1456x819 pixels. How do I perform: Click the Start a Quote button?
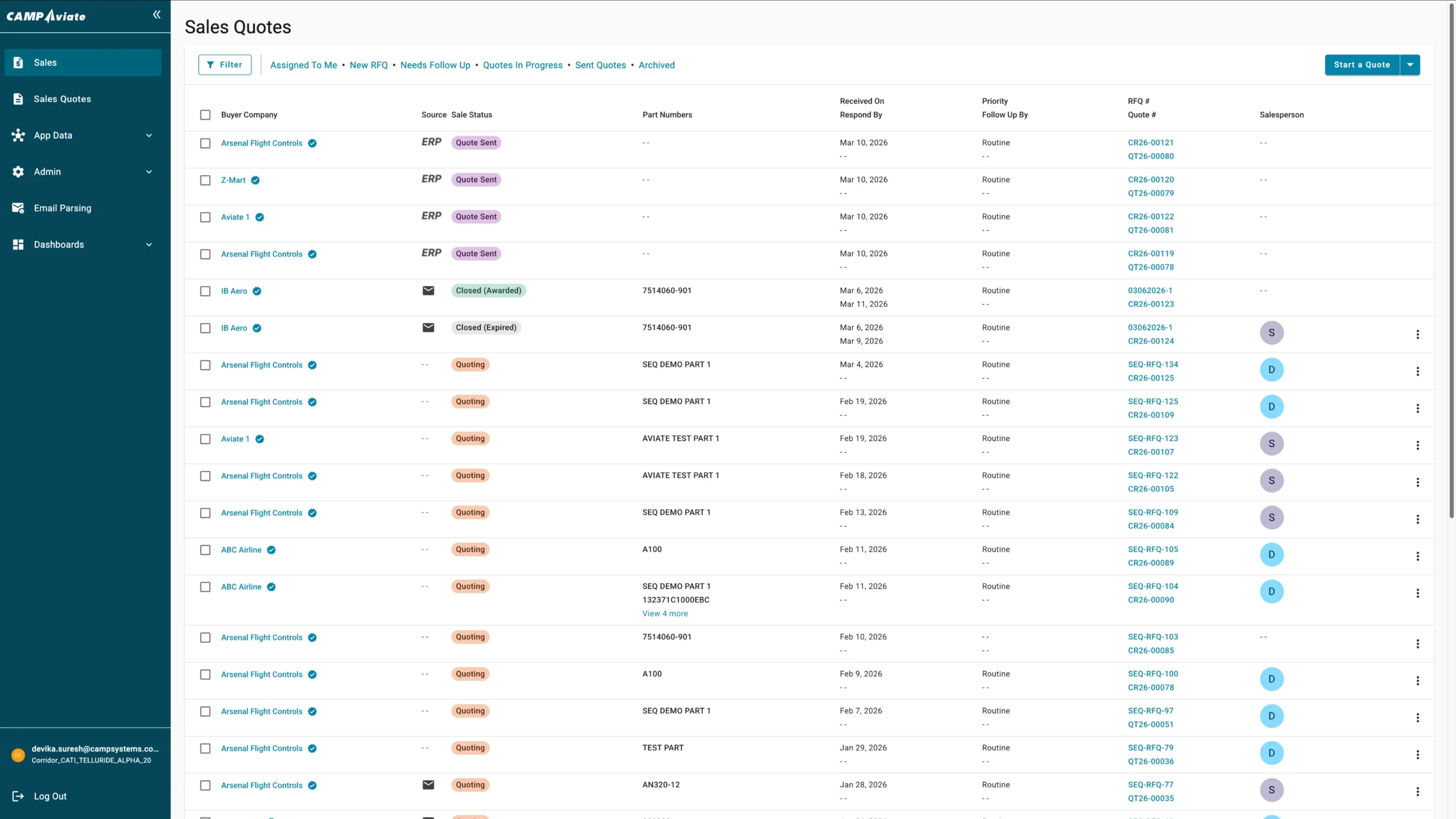click(x=1362, y=65)
